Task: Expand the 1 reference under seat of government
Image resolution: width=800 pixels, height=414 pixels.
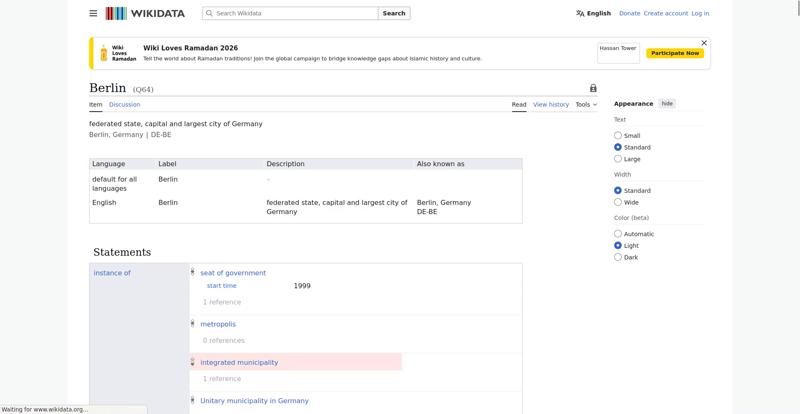Action: (222, 302)
